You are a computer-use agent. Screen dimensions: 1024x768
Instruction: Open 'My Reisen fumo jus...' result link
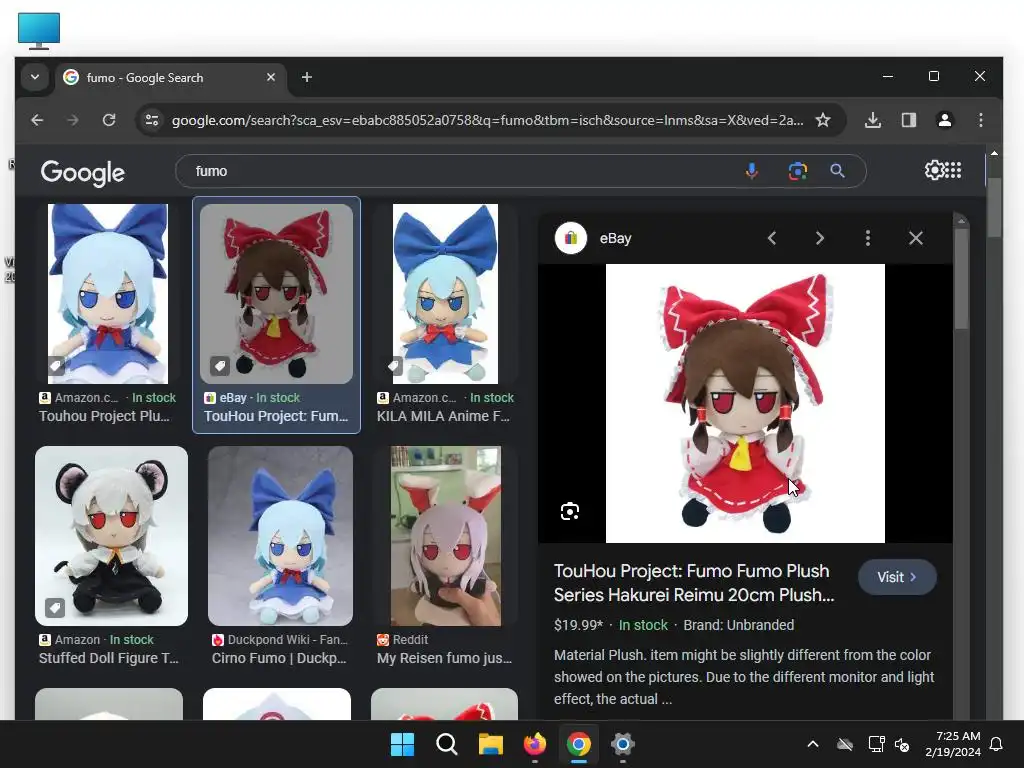point(445,658)
